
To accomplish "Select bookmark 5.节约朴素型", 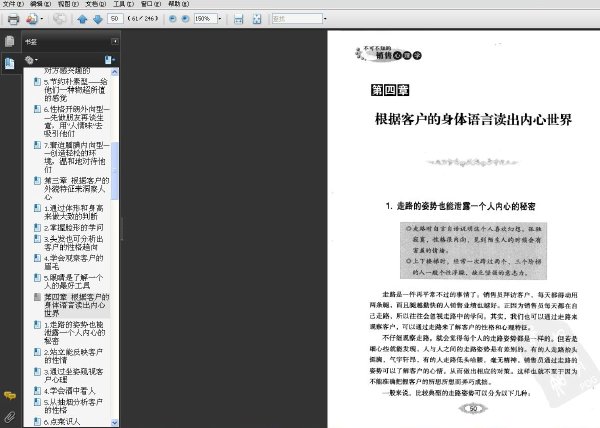I will [x=76, y=90].
